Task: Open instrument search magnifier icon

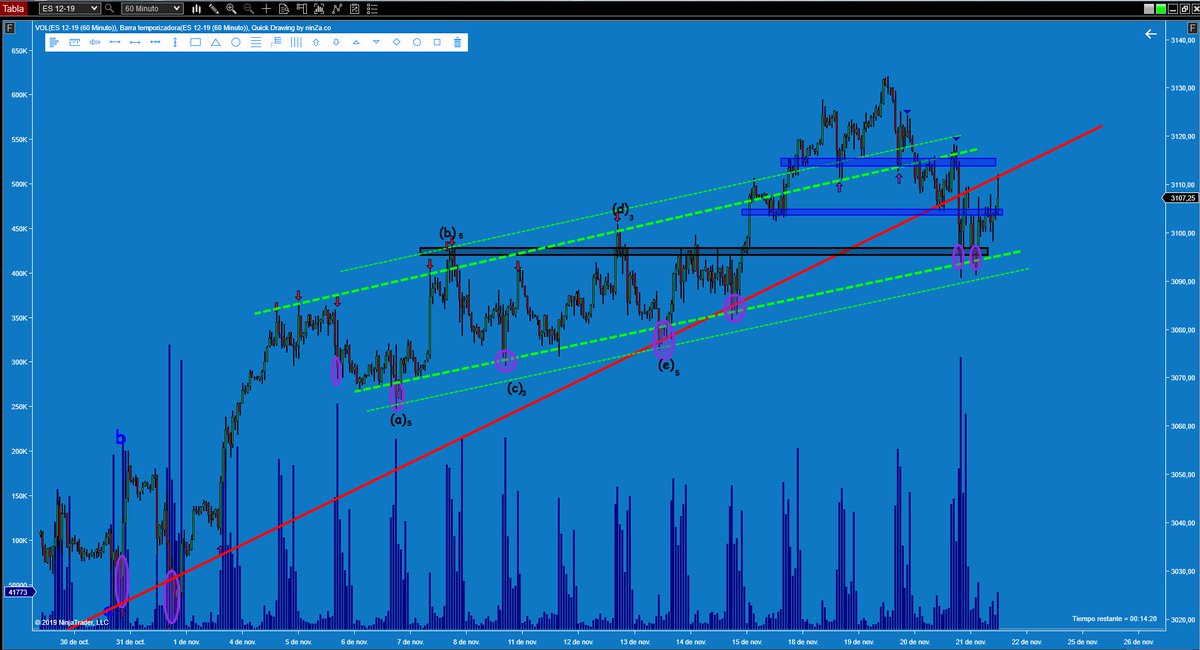Action: [x=110, y=8]
